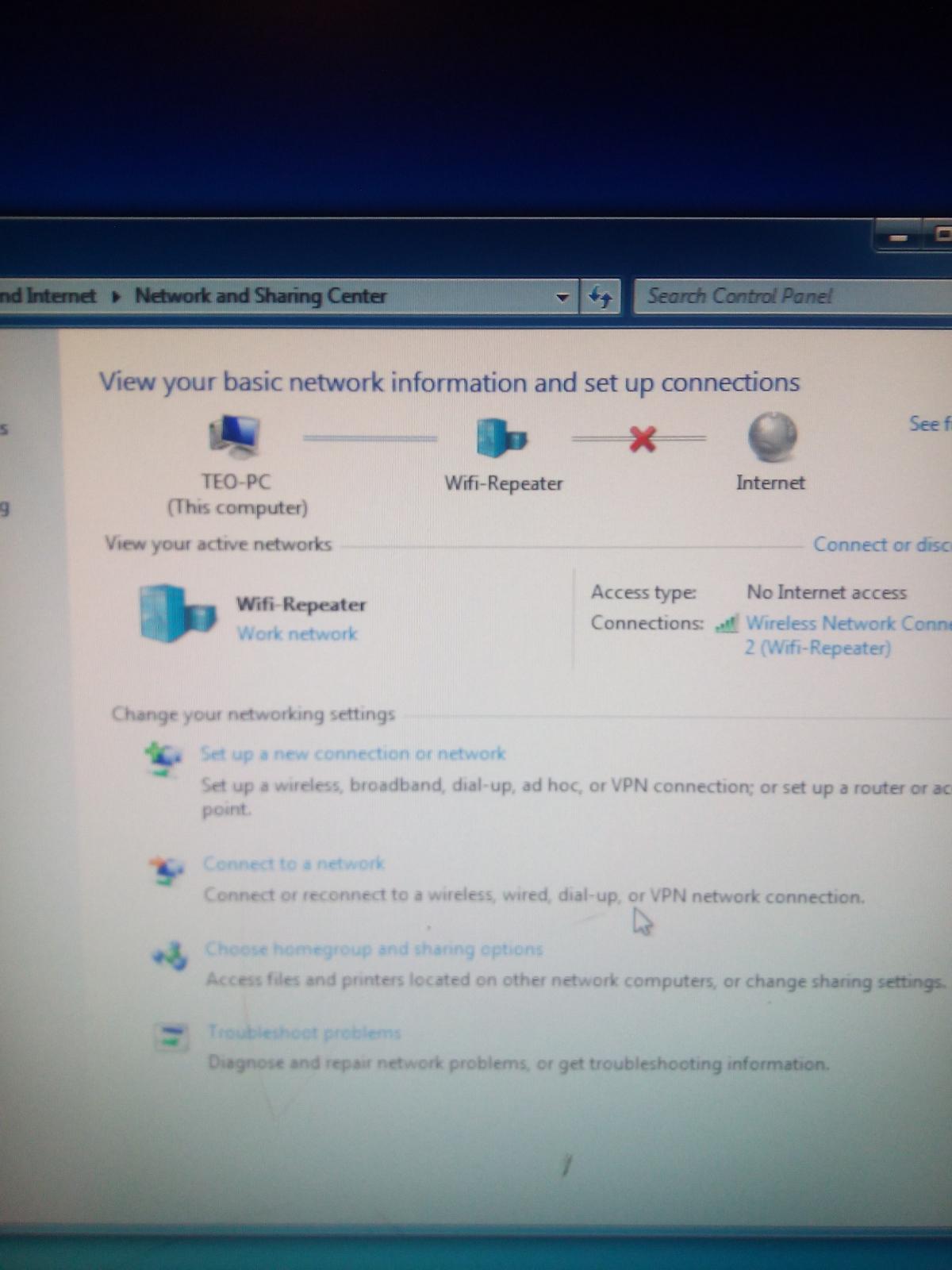Click the Connect to a network icon
Screen dimensions: 952x1270
coord(167,870)
